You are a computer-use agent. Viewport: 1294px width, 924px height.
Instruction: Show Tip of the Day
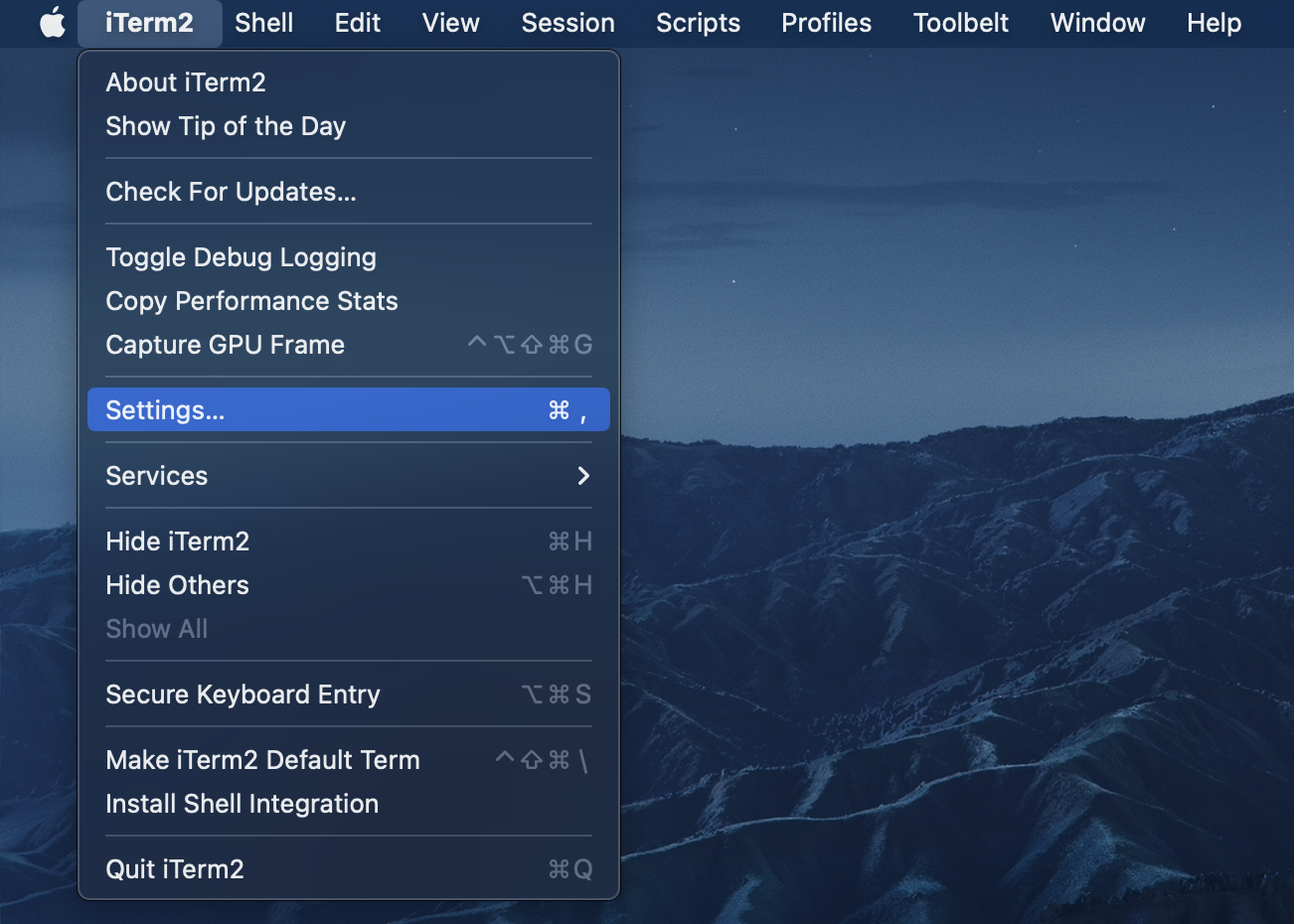pos(226,126)
